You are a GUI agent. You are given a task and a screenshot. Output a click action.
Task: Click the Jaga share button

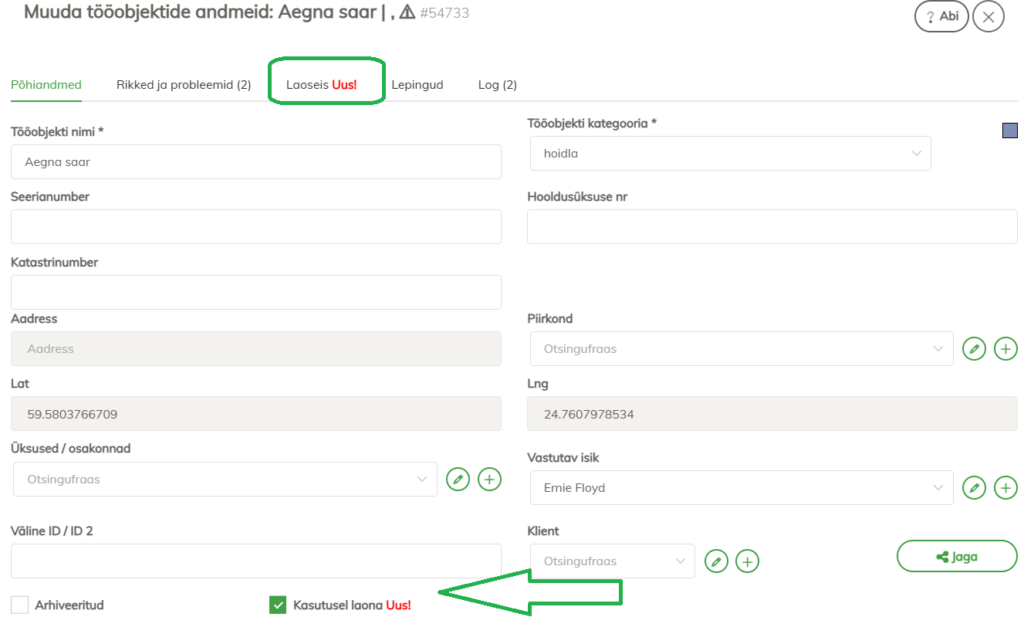(x=956, y=557)
